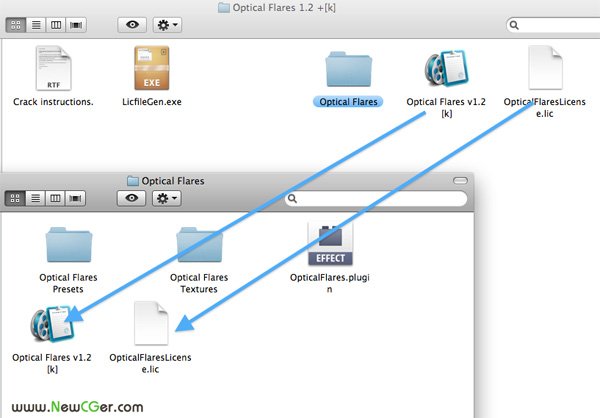Click the search field in back window
Screen dimensions: 600x418
[x=553, y=25]
